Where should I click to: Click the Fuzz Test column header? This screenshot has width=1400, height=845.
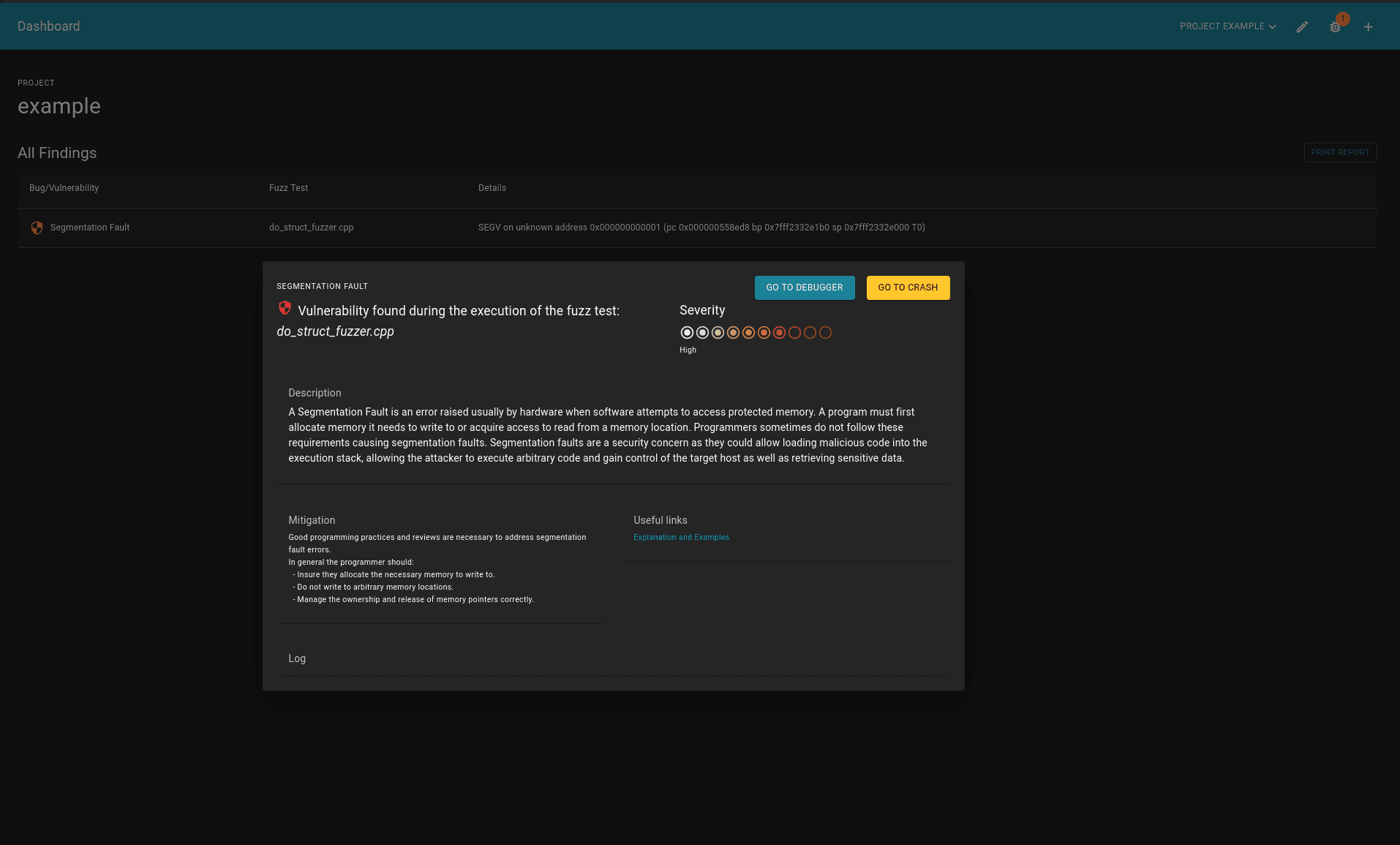pos(288,188)
